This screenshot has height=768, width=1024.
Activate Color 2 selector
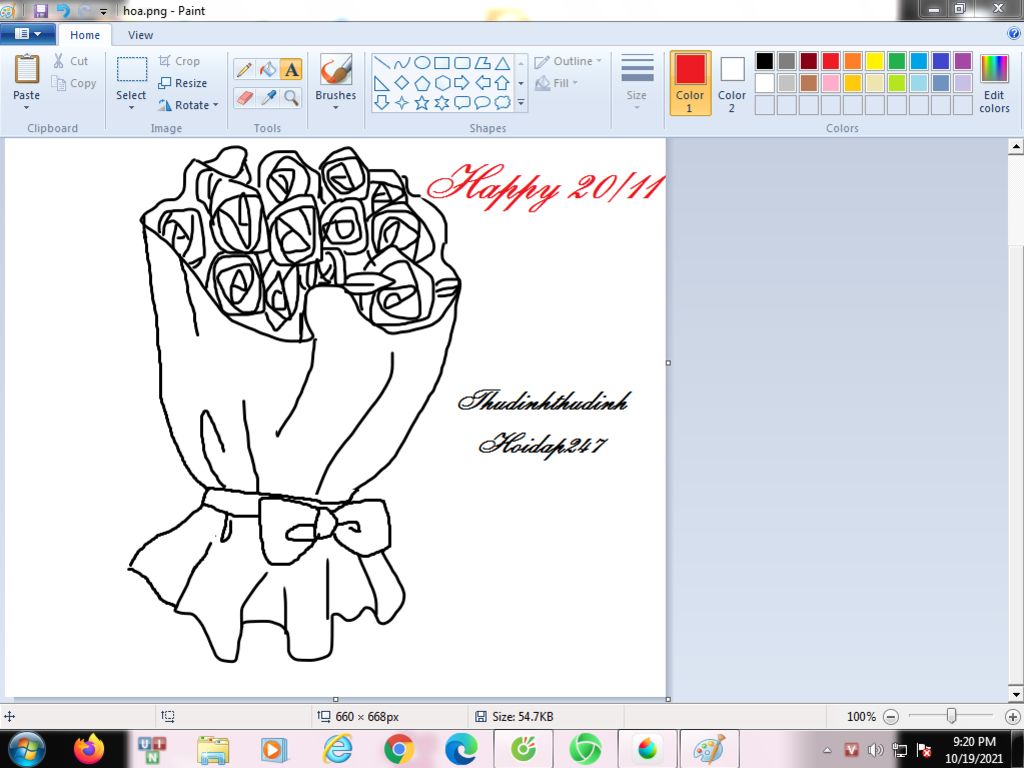732,83
